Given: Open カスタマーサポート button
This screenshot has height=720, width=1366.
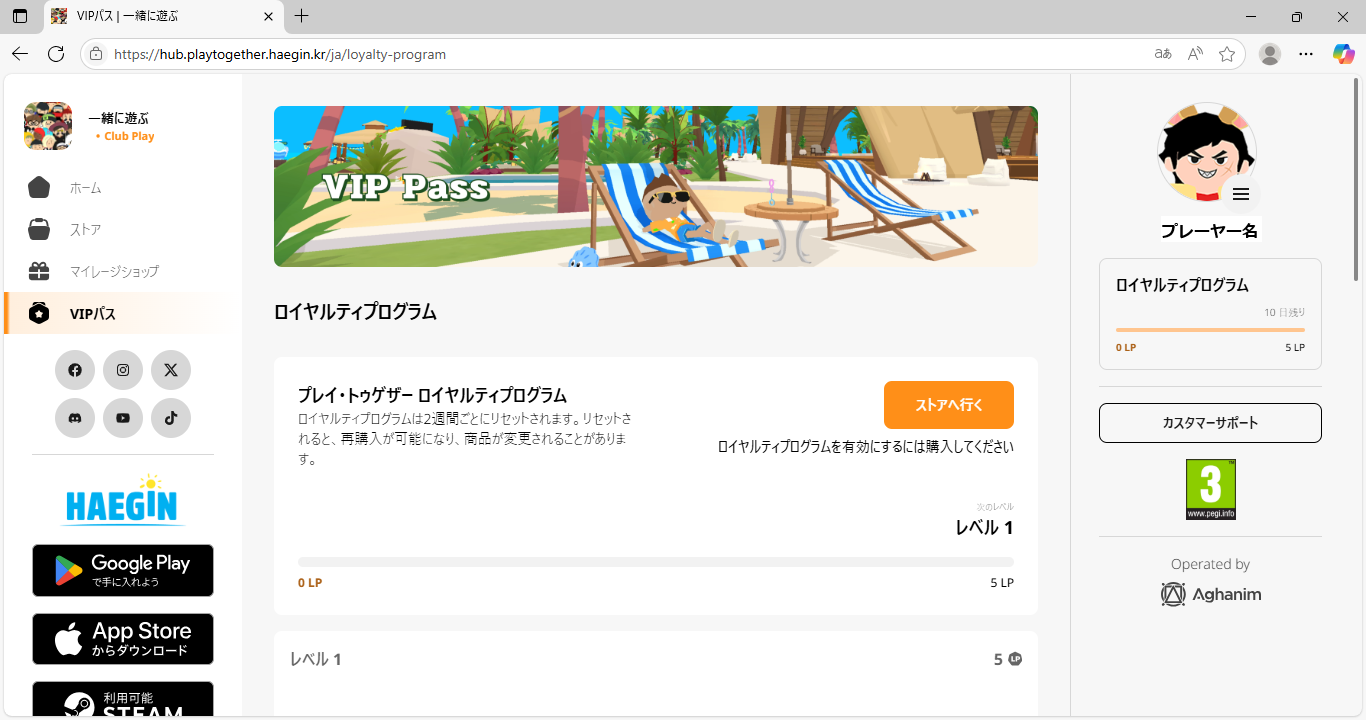Looking at the screenshot, I should [1210, 423].
